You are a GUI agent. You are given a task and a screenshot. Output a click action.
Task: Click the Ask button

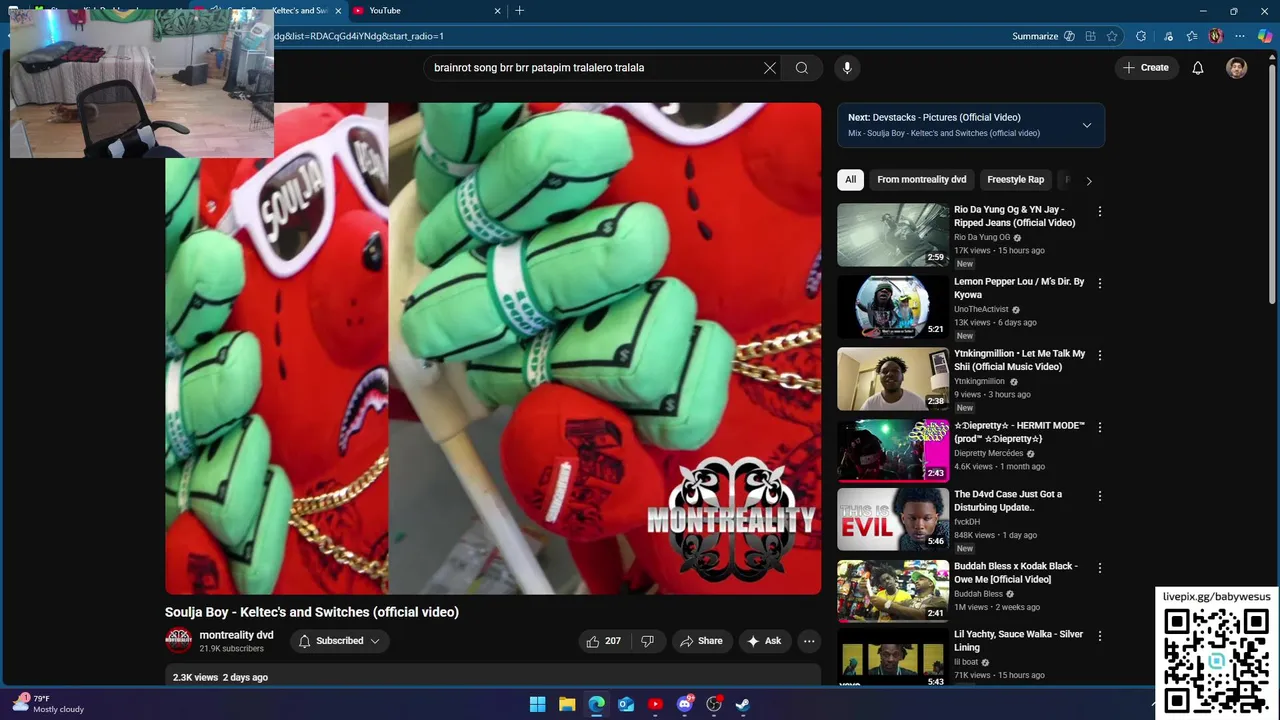pyautogui.click(x=764, y=641)
